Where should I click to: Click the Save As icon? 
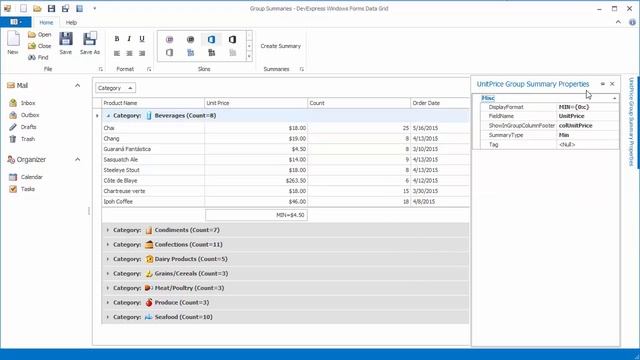click(x=90, y=39)
